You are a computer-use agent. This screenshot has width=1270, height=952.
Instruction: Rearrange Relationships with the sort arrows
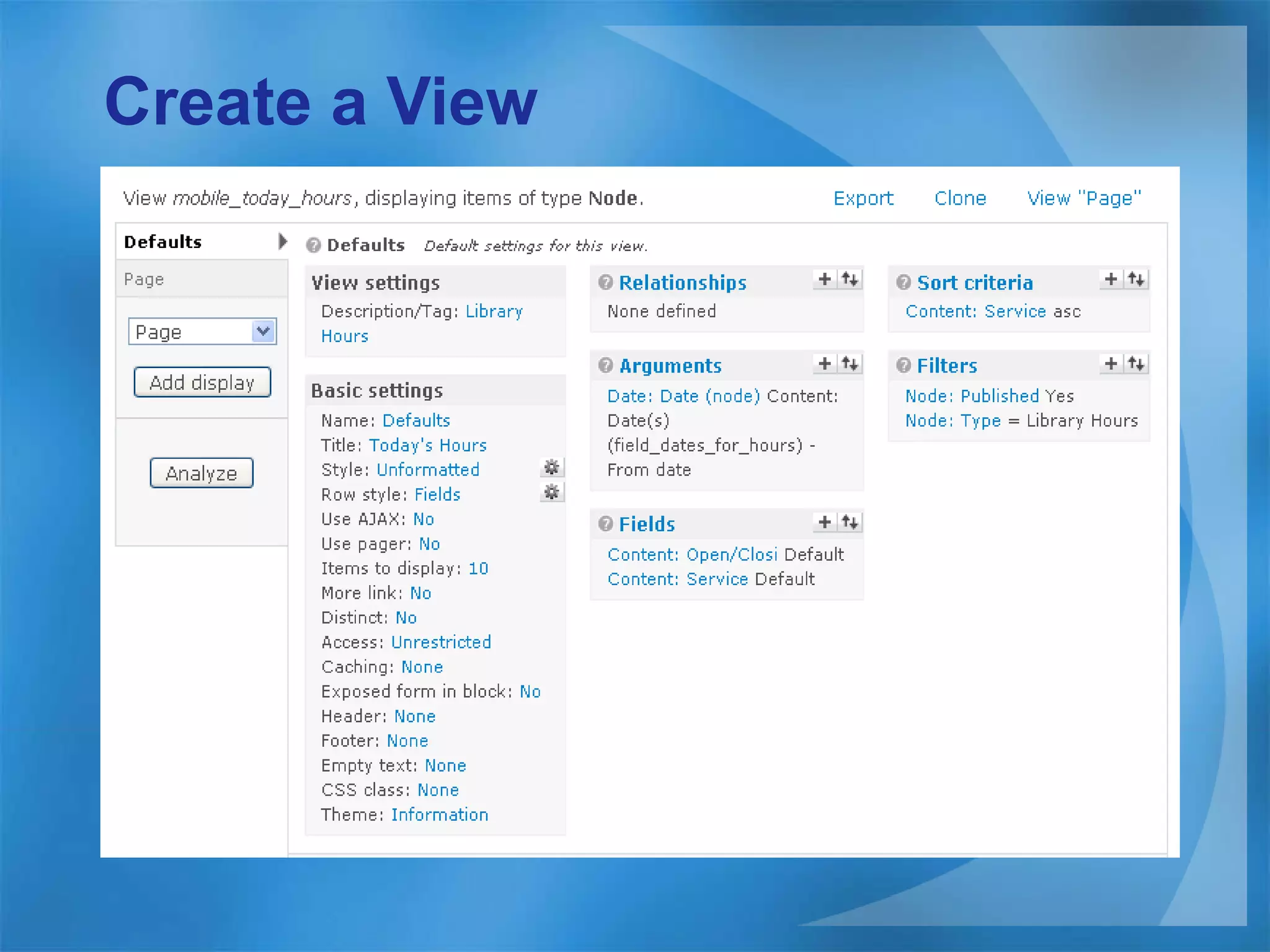point(850,280)
